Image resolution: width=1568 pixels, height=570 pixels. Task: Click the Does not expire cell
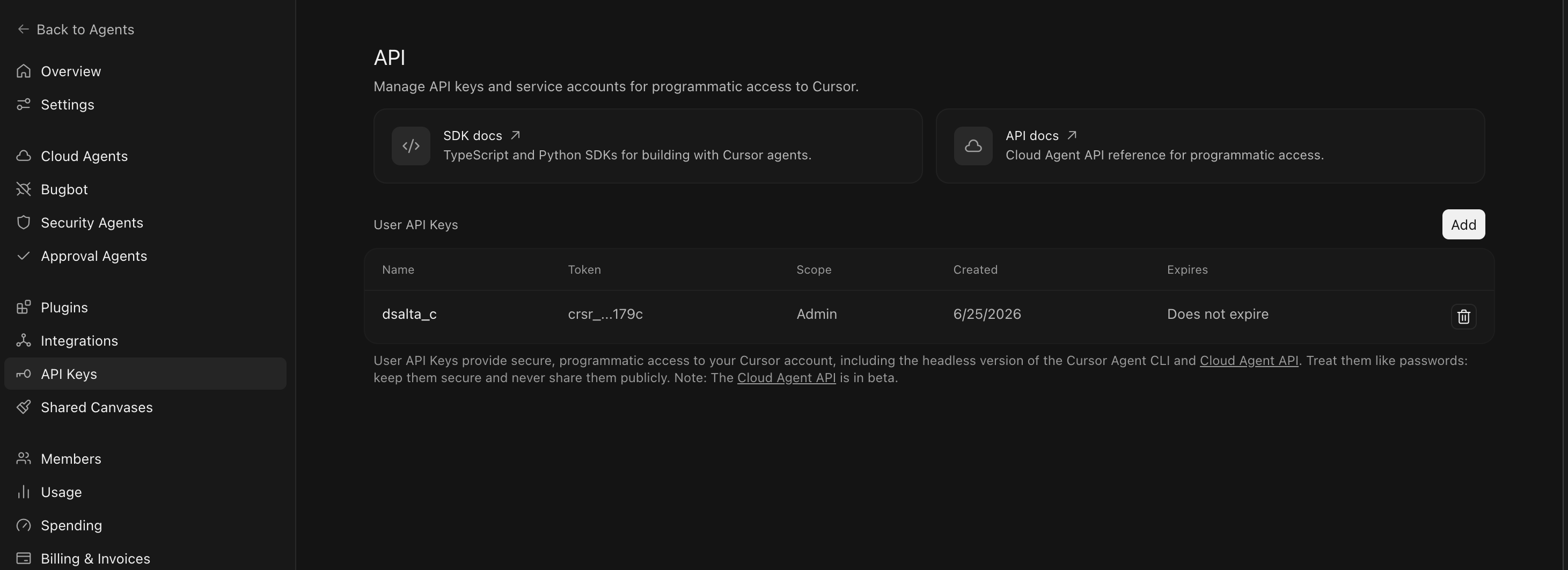1218,314
